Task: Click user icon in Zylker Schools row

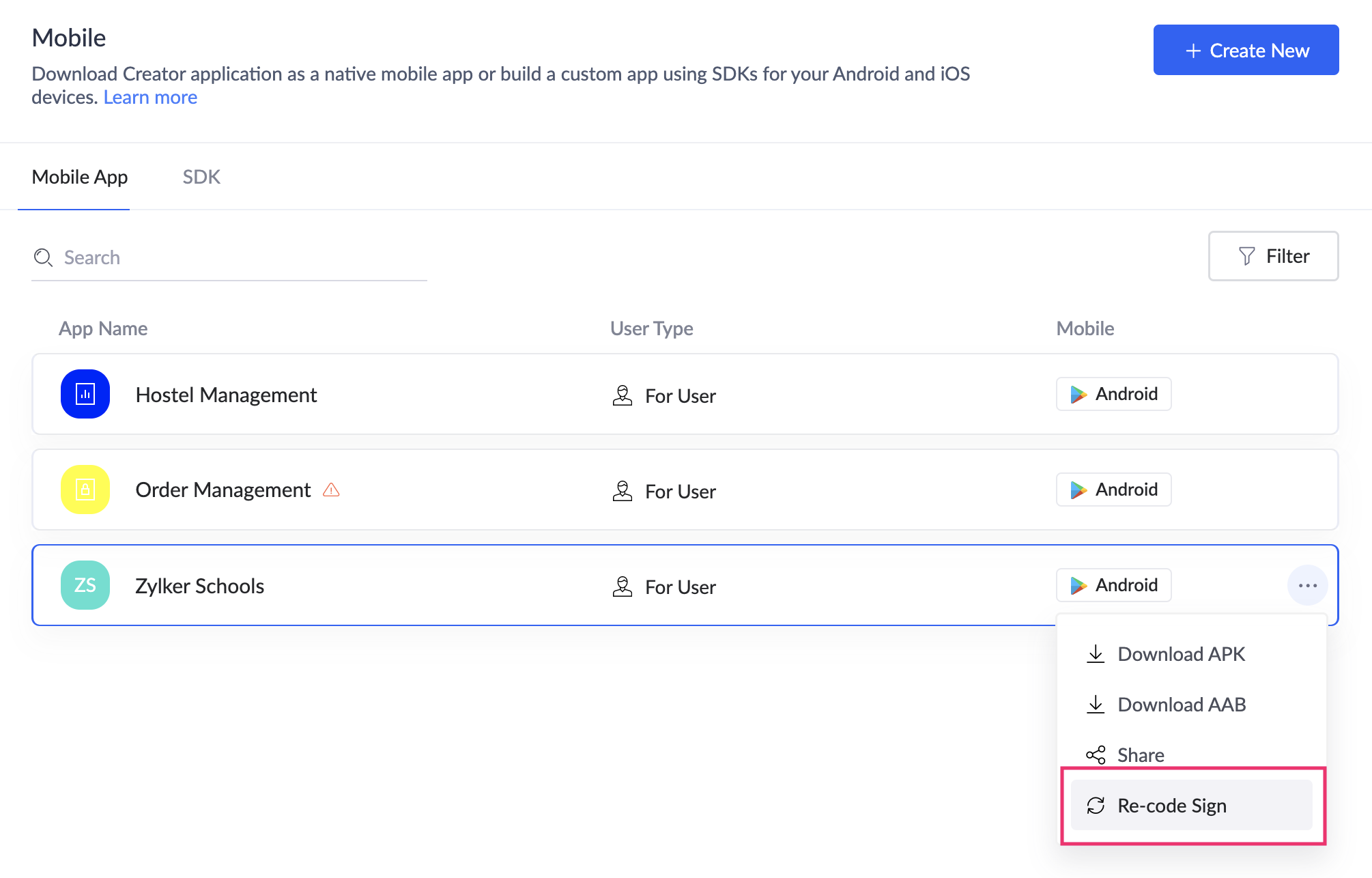Action: pos(622,586)
